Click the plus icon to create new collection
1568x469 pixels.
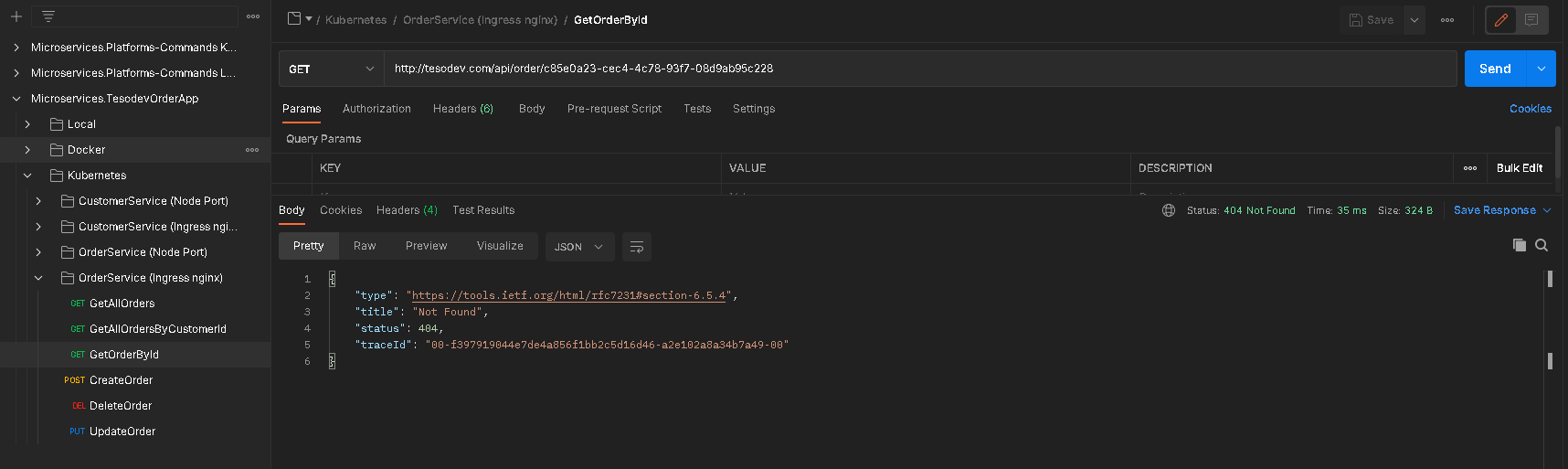16,16
